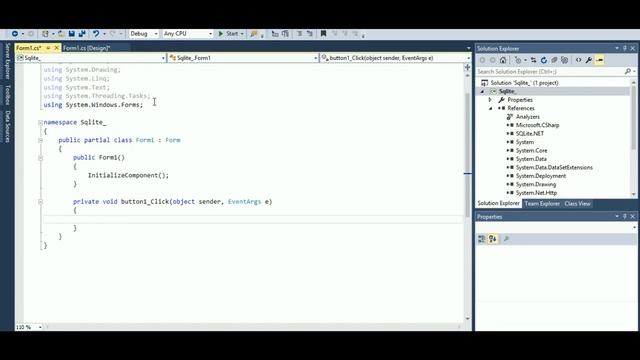The image size is (640, 360).
Task: Open the Sqlite_ project scope dropdown
Action: click(x=91, y=58)
